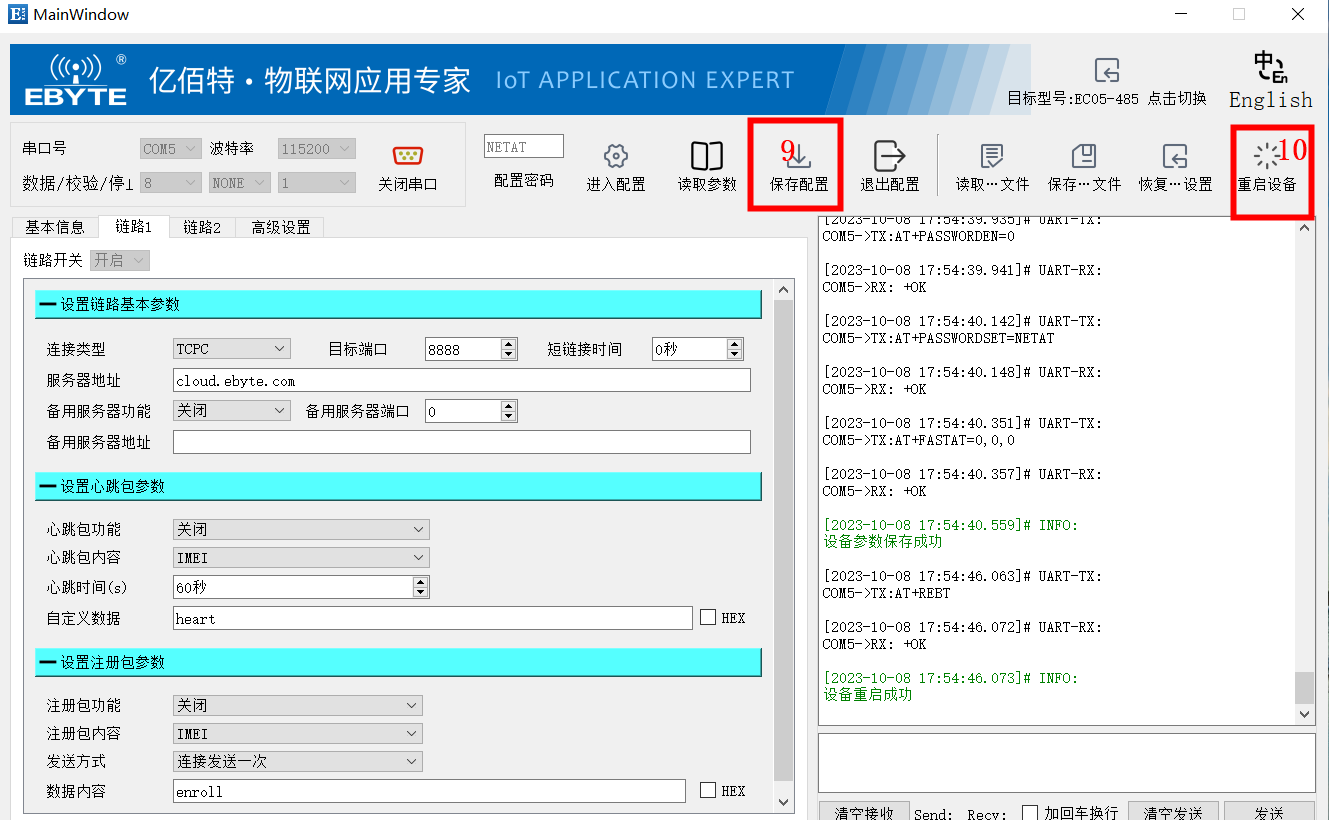Click the 关闭串口 serial port icon
The image size is (1329, 820).
407,156
